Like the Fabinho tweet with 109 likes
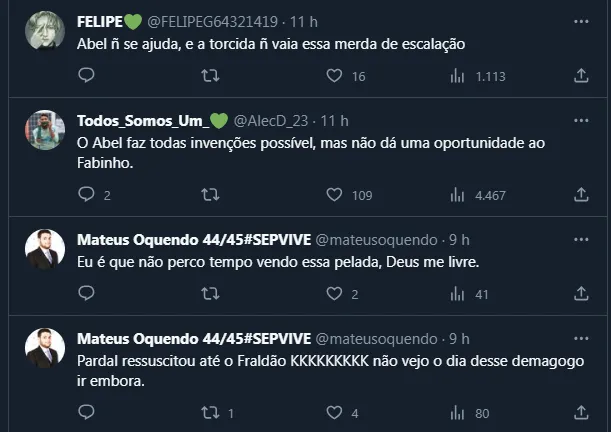 click(x=335, y=195)
